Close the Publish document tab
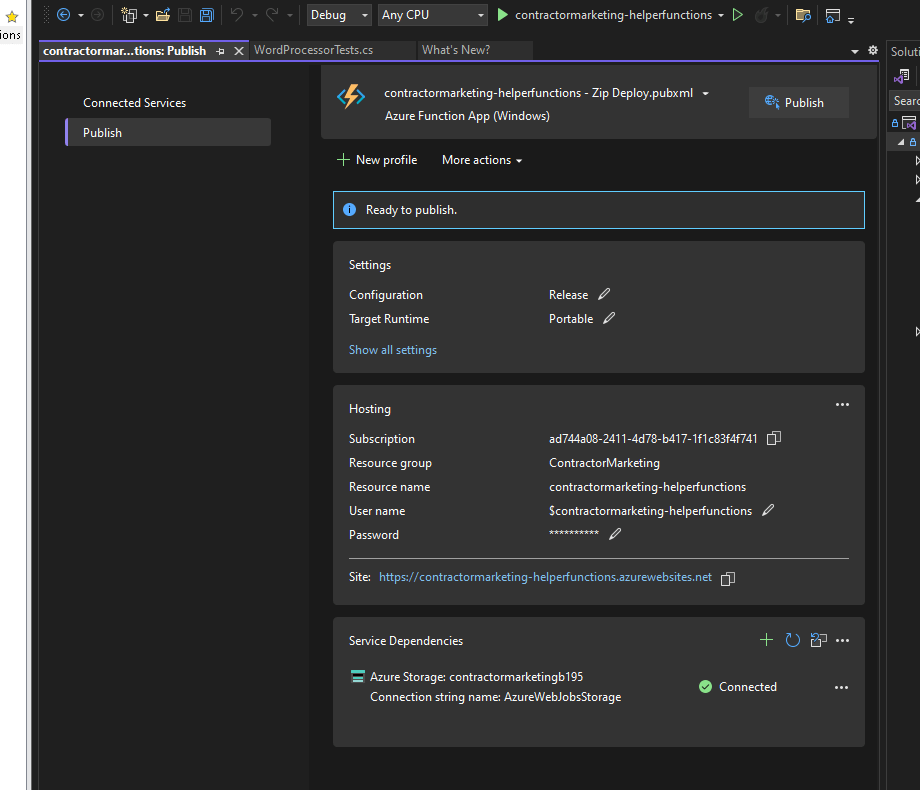Viewport: 920px width, 790px height. 239,51
